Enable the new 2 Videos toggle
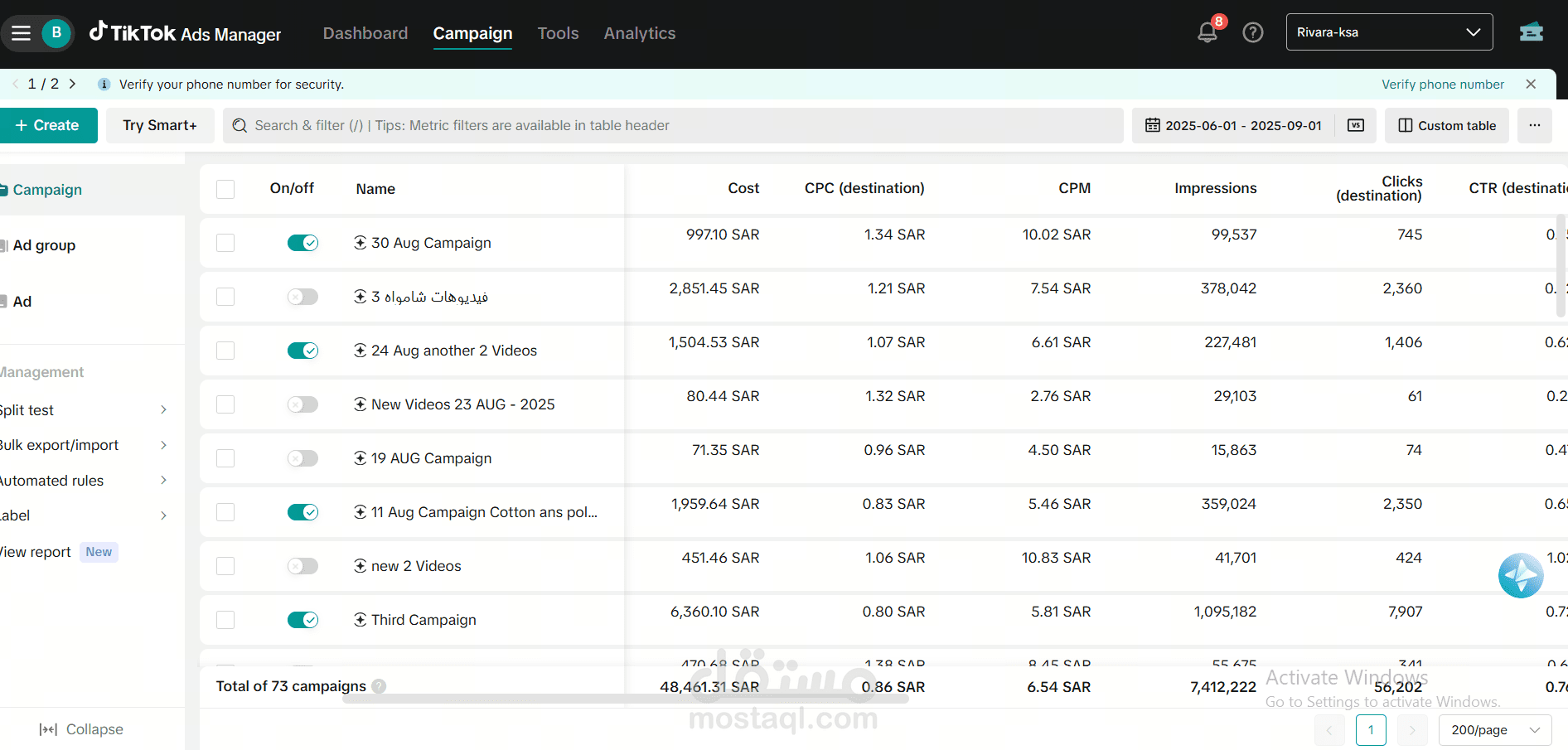 tap(302, 566)
